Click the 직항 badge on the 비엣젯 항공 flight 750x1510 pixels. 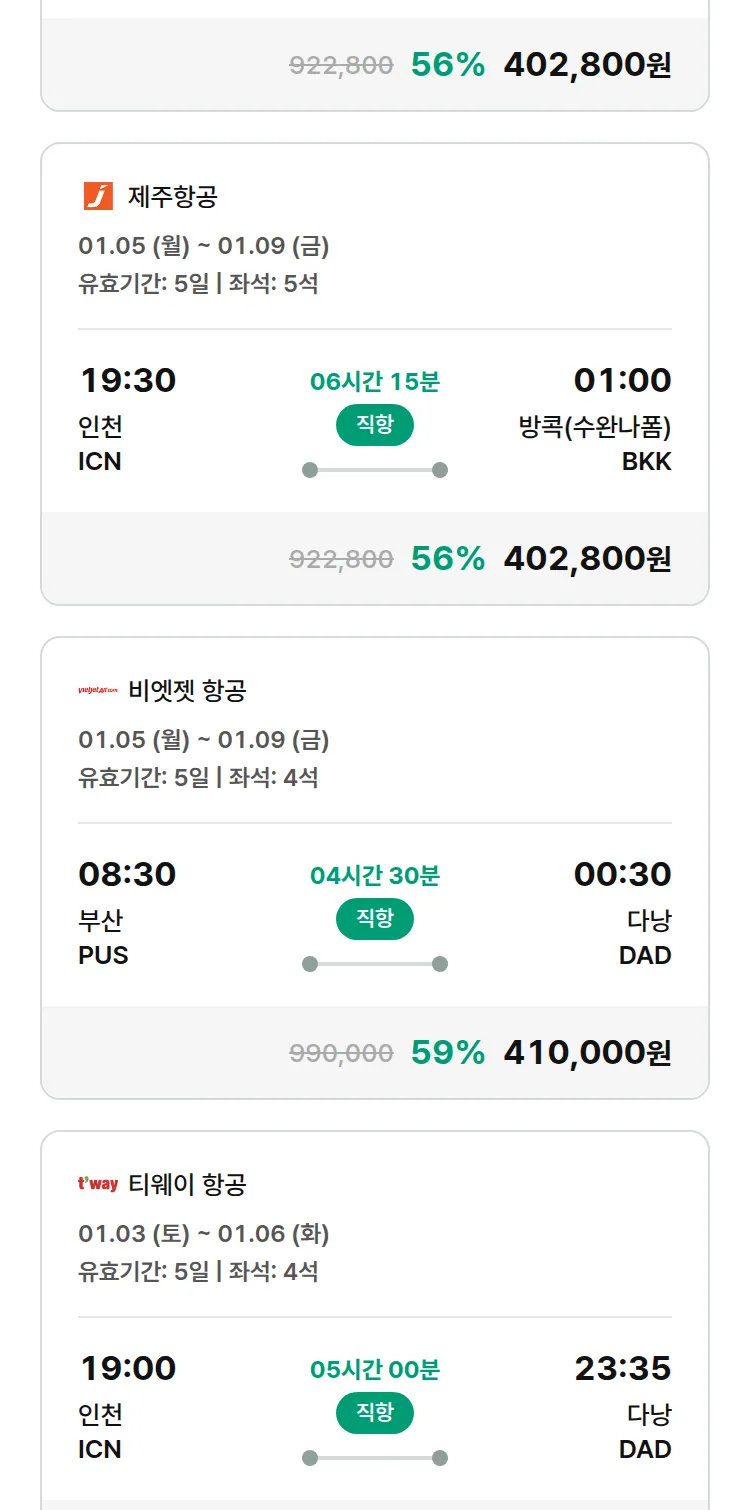(x=374, y=919)
